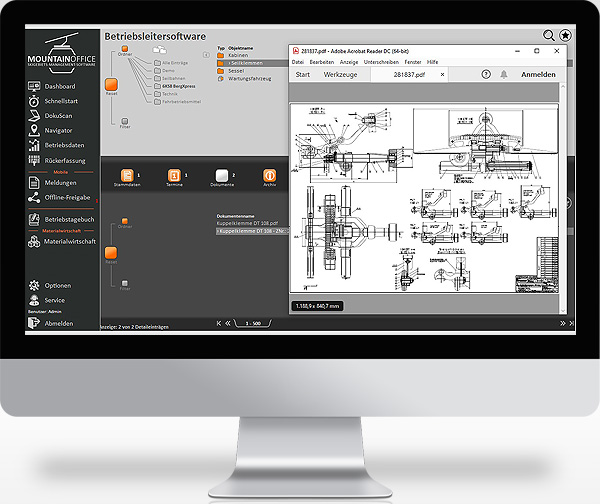Expand the Seilbahnen folder node
The height and width of the screenshot is (504, 600).
tap(158, 78)
